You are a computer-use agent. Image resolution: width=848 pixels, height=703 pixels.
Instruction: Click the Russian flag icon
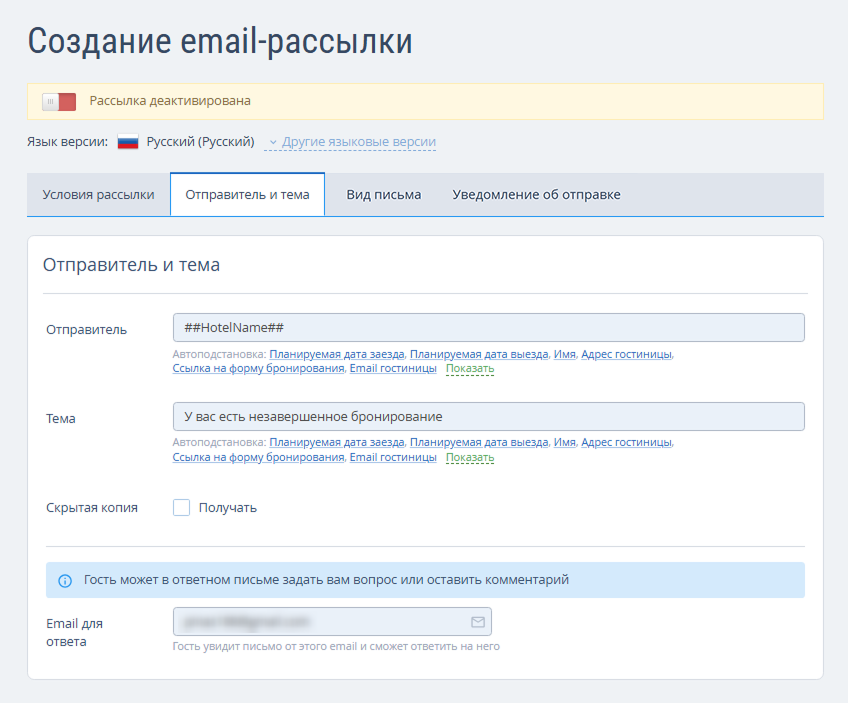click(128, 142)
